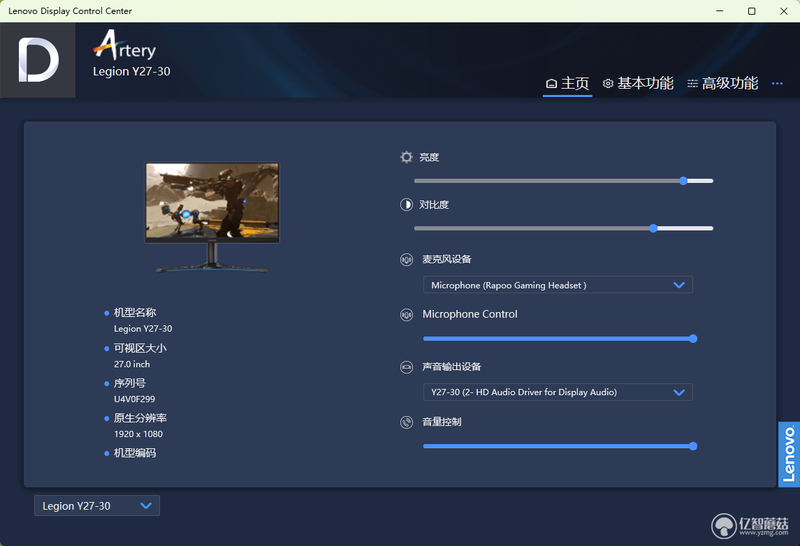Adjust the 对比度 contrast slider

click(x=564, y=228)
